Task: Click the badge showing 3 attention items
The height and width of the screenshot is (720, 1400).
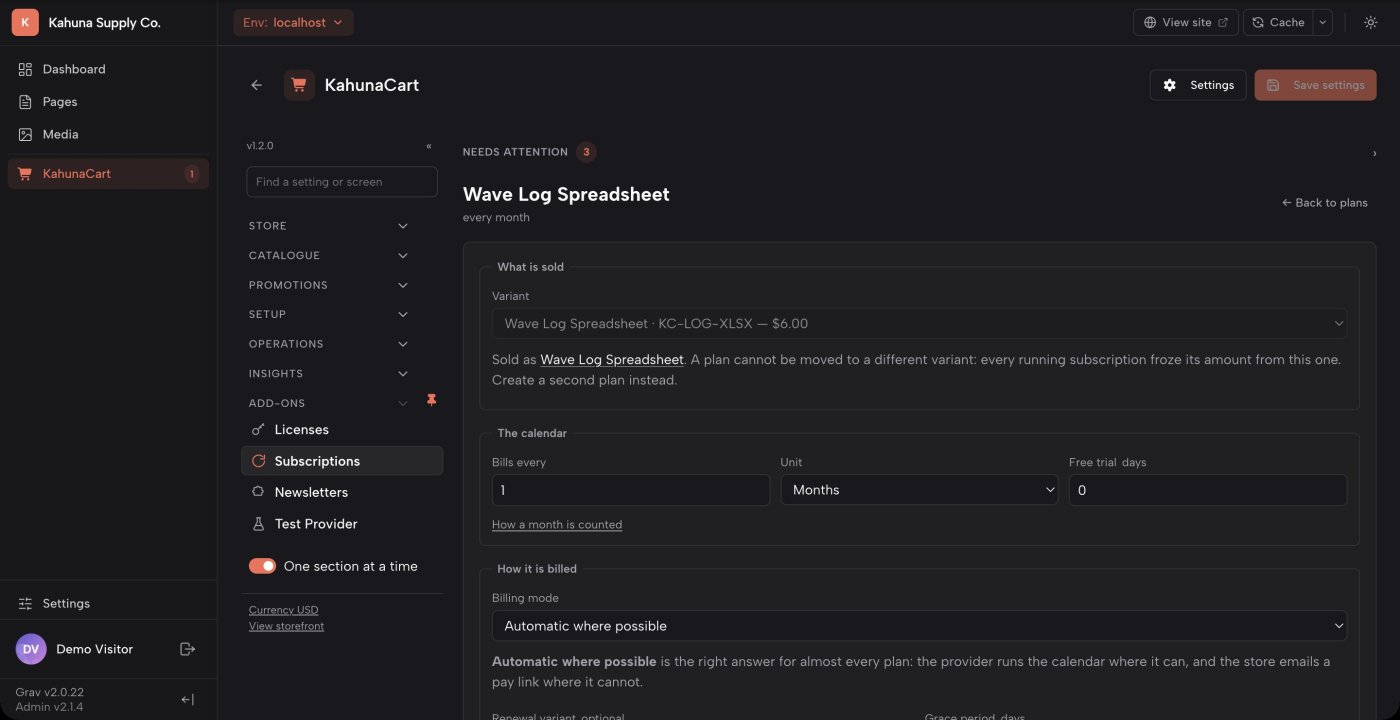Action: [x=587, y=152]
